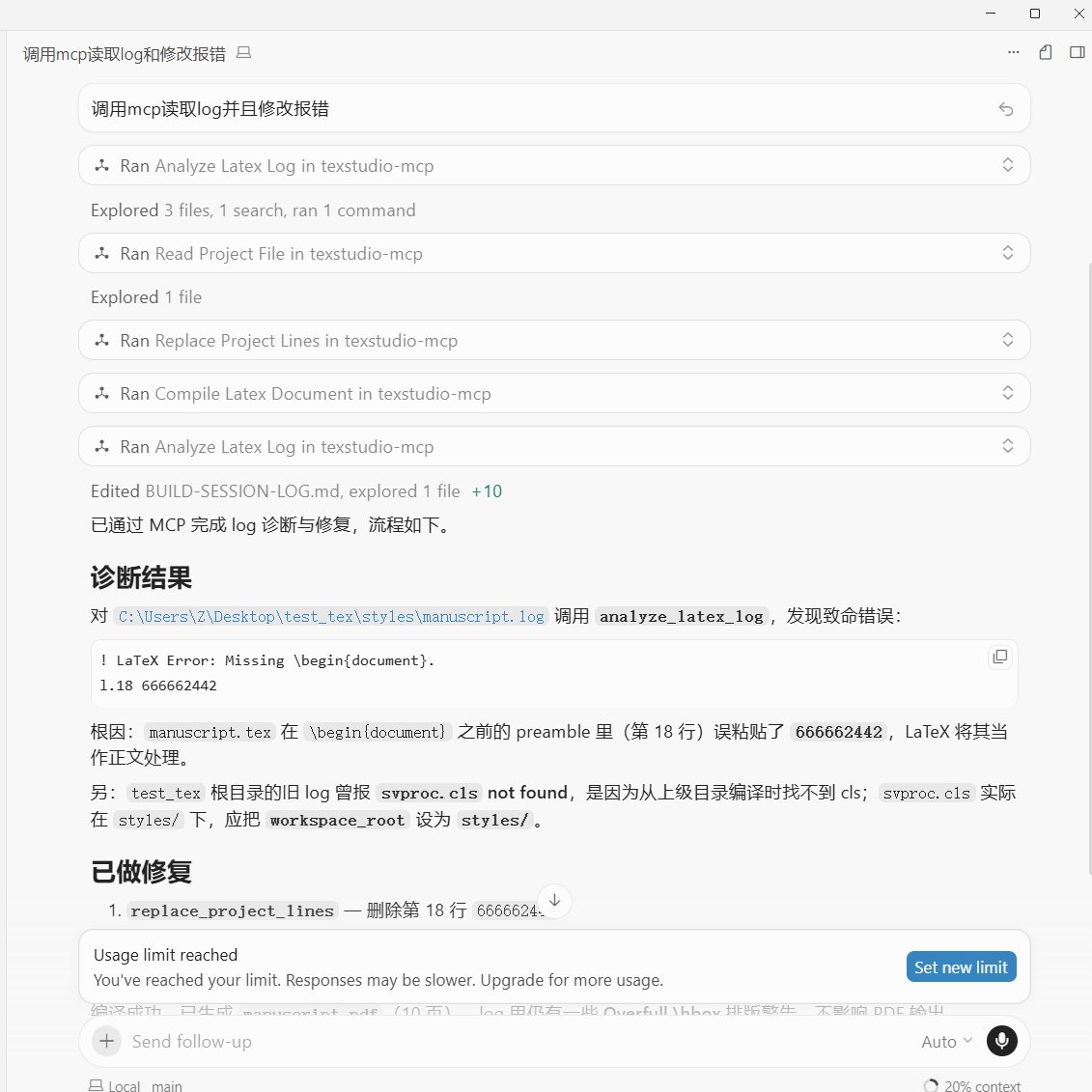The image size is (1092, 1092).
Task: Expand the second Ran Analyze Latex Log entry
Action: pos(1008,446)
